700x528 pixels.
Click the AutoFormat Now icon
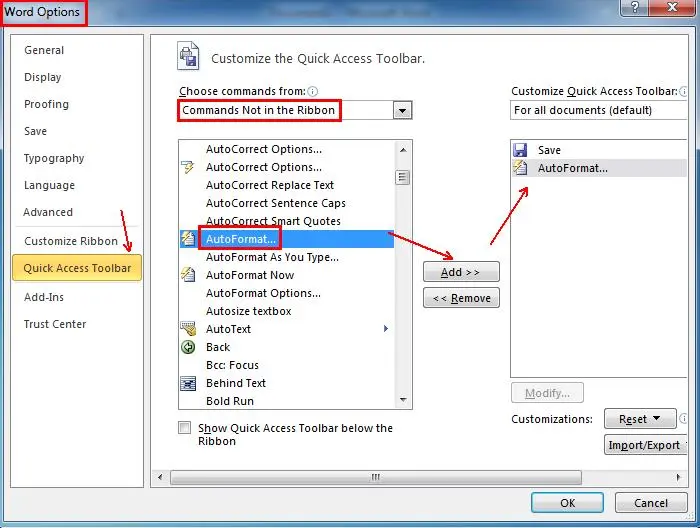click(188, 275)
